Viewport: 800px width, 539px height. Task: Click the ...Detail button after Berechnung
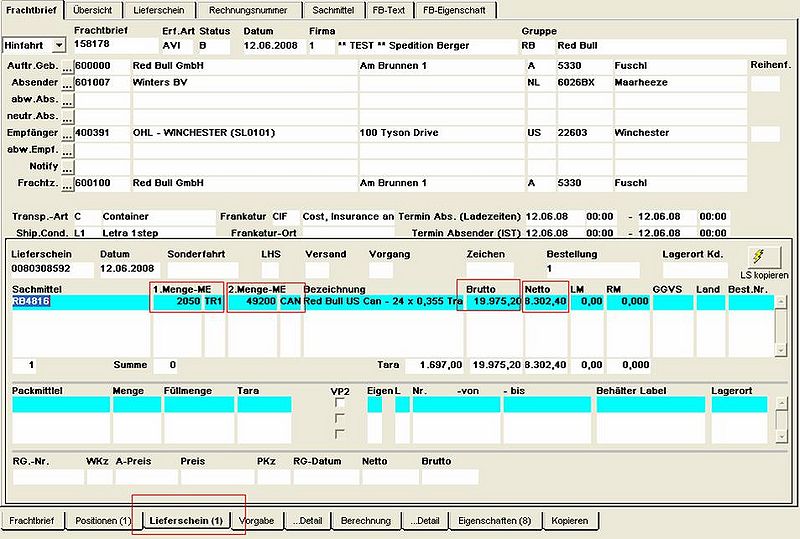tap(425, 521)
